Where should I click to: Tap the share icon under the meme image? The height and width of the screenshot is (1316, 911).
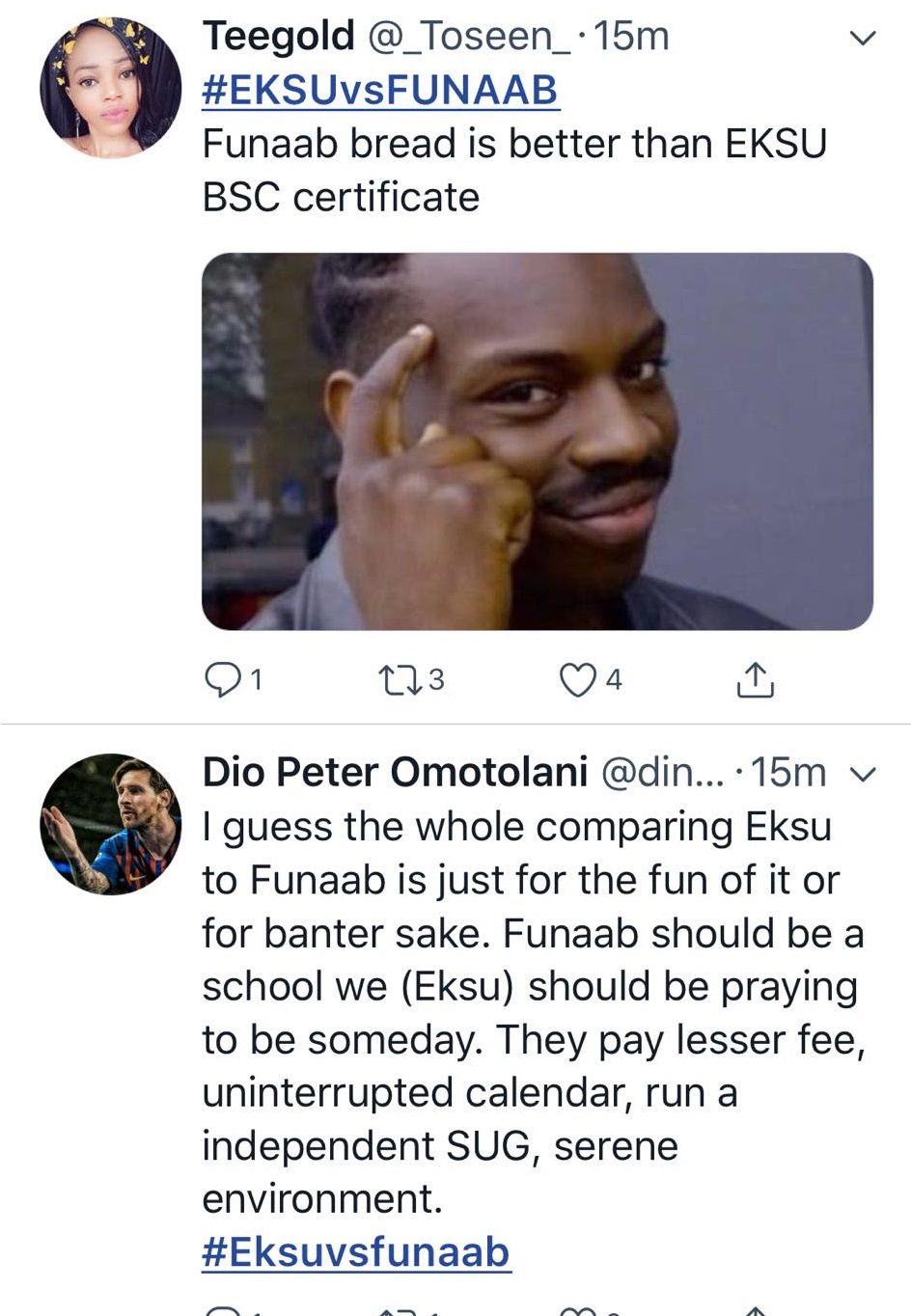[755, 680]
